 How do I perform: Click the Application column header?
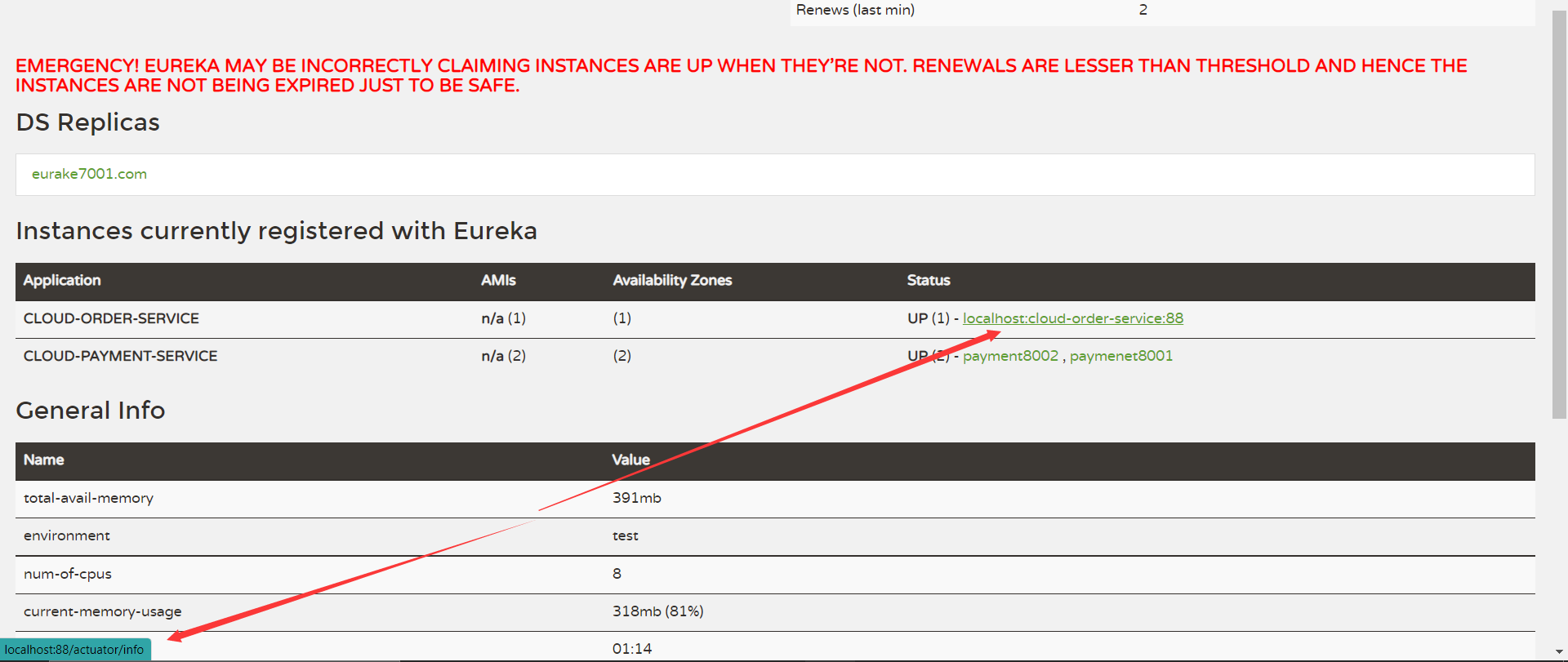(x=62, y=280)
